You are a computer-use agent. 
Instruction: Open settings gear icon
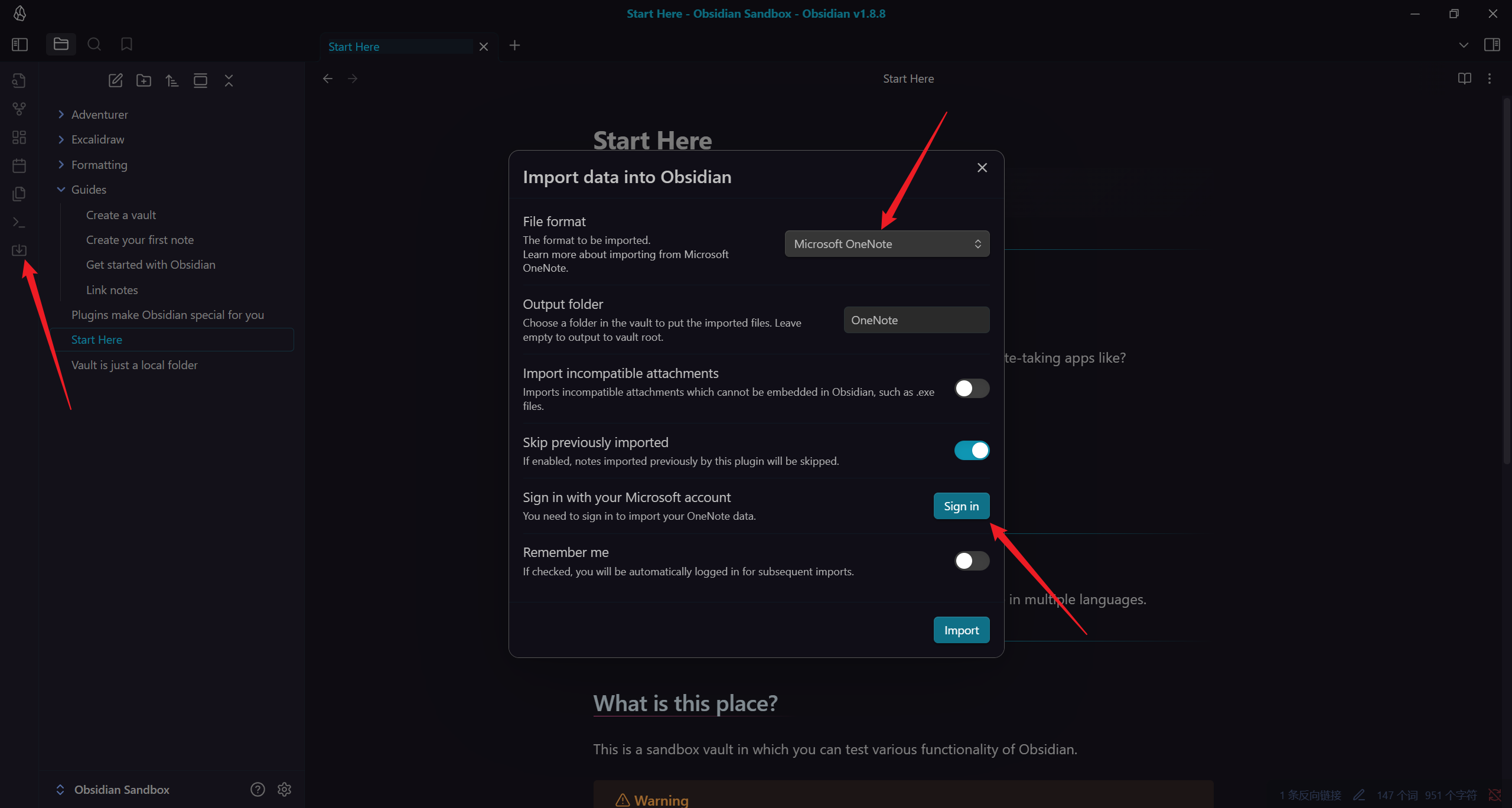point(284,789)
